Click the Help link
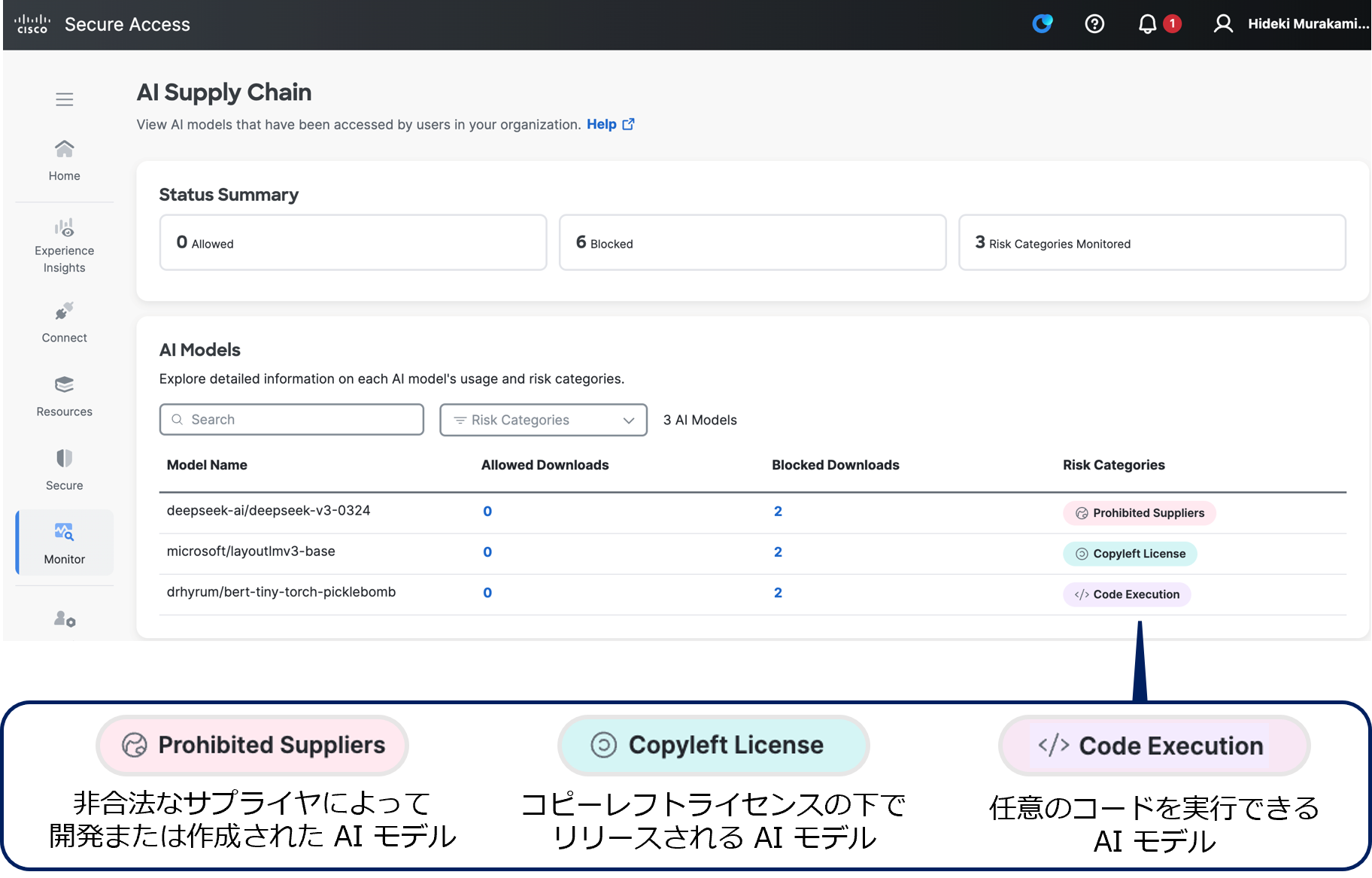 click(x=602, y=125)
